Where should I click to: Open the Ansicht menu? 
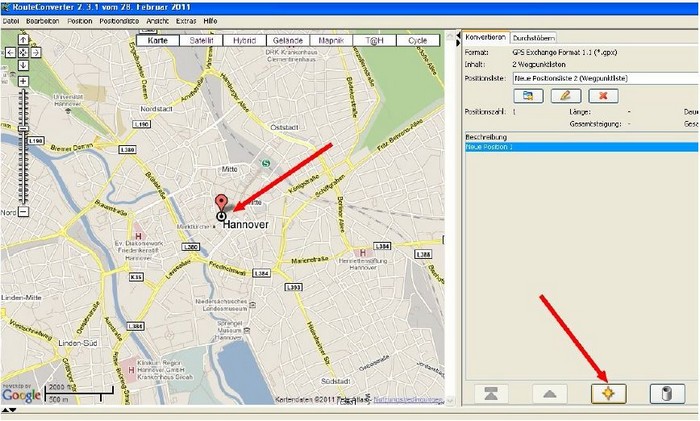pyautogui.click(x=158, y=21)
